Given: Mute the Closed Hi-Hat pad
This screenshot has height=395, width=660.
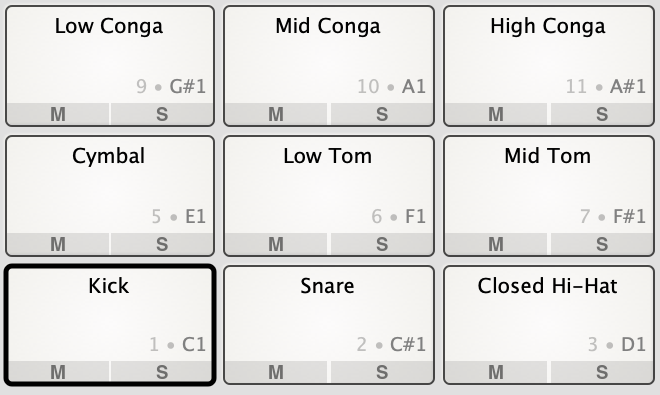Looking at the screenshot, I should tap(495, 372).
